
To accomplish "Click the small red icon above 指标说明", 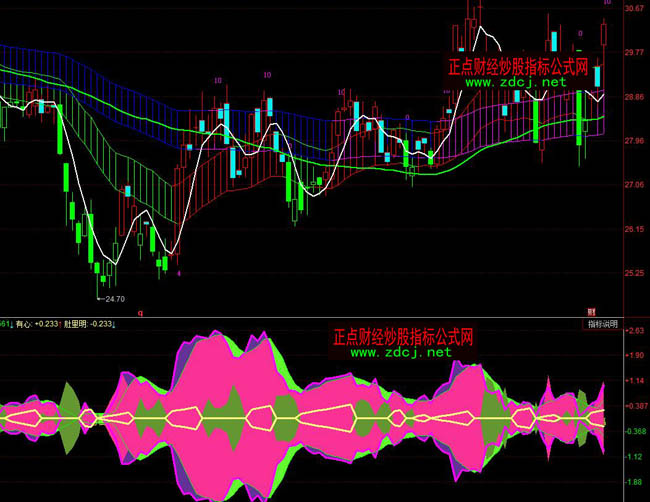I will coord(590,312).
